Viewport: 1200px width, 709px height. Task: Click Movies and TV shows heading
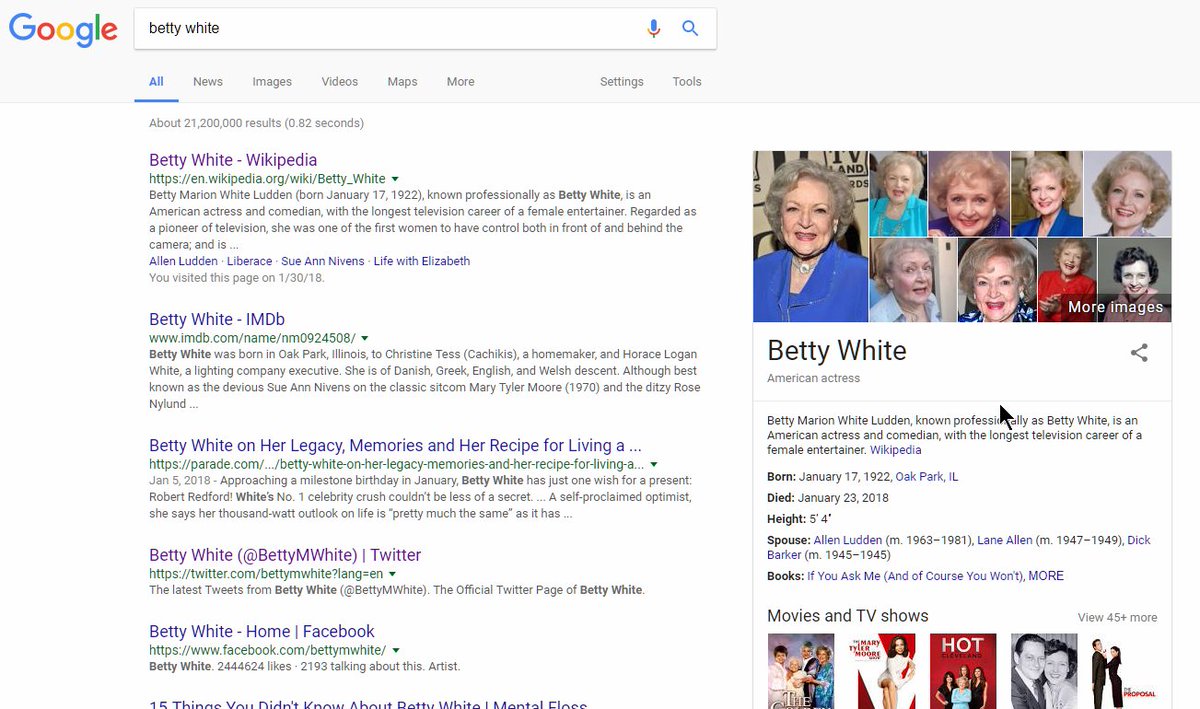click(848, 616)
